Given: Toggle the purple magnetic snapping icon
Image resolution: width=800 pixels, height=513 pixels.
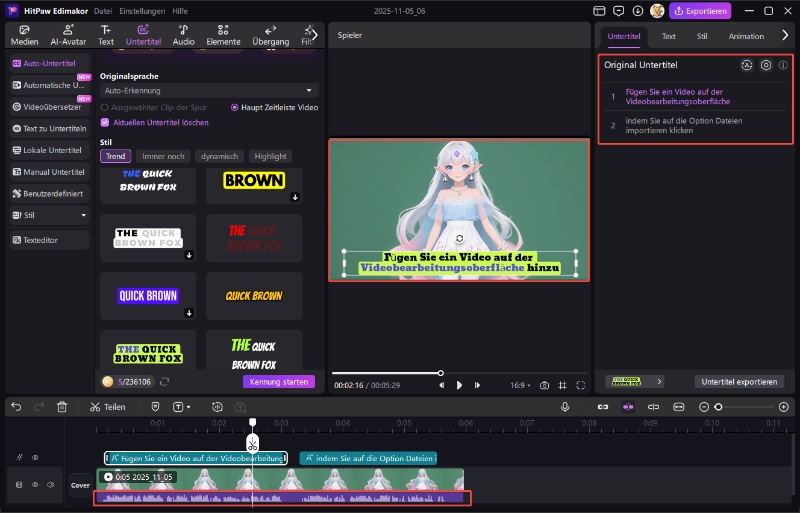Looking at the screenshot, I should tap(628, 407).
